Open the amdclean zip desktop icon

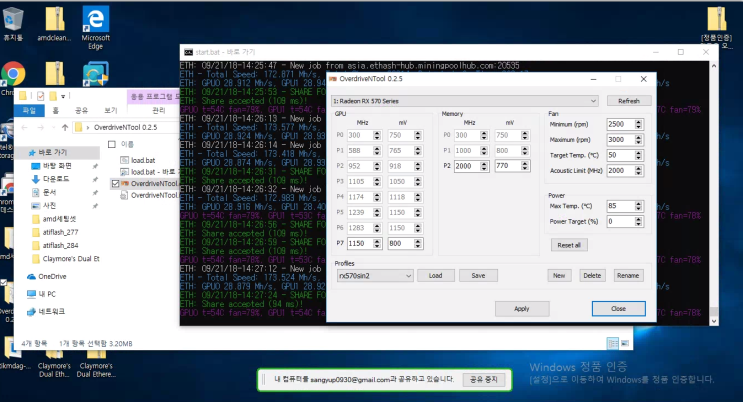point(54,24)
